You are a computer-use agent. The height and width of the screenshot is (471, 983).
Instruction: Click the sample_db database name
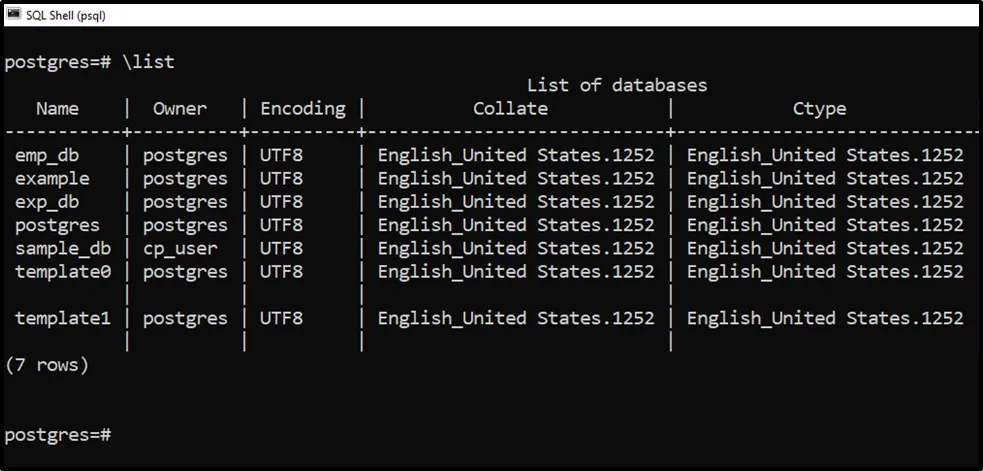click(62, 248)
